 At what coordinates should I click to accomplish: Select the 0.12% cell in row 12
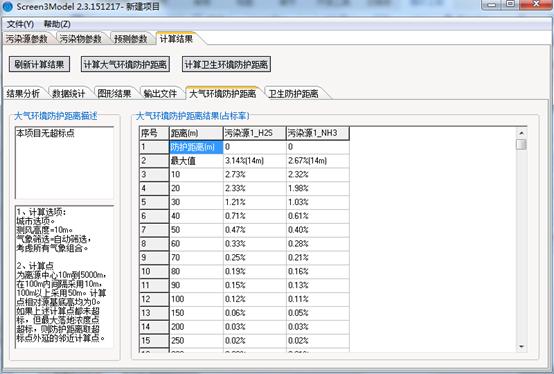255,299
